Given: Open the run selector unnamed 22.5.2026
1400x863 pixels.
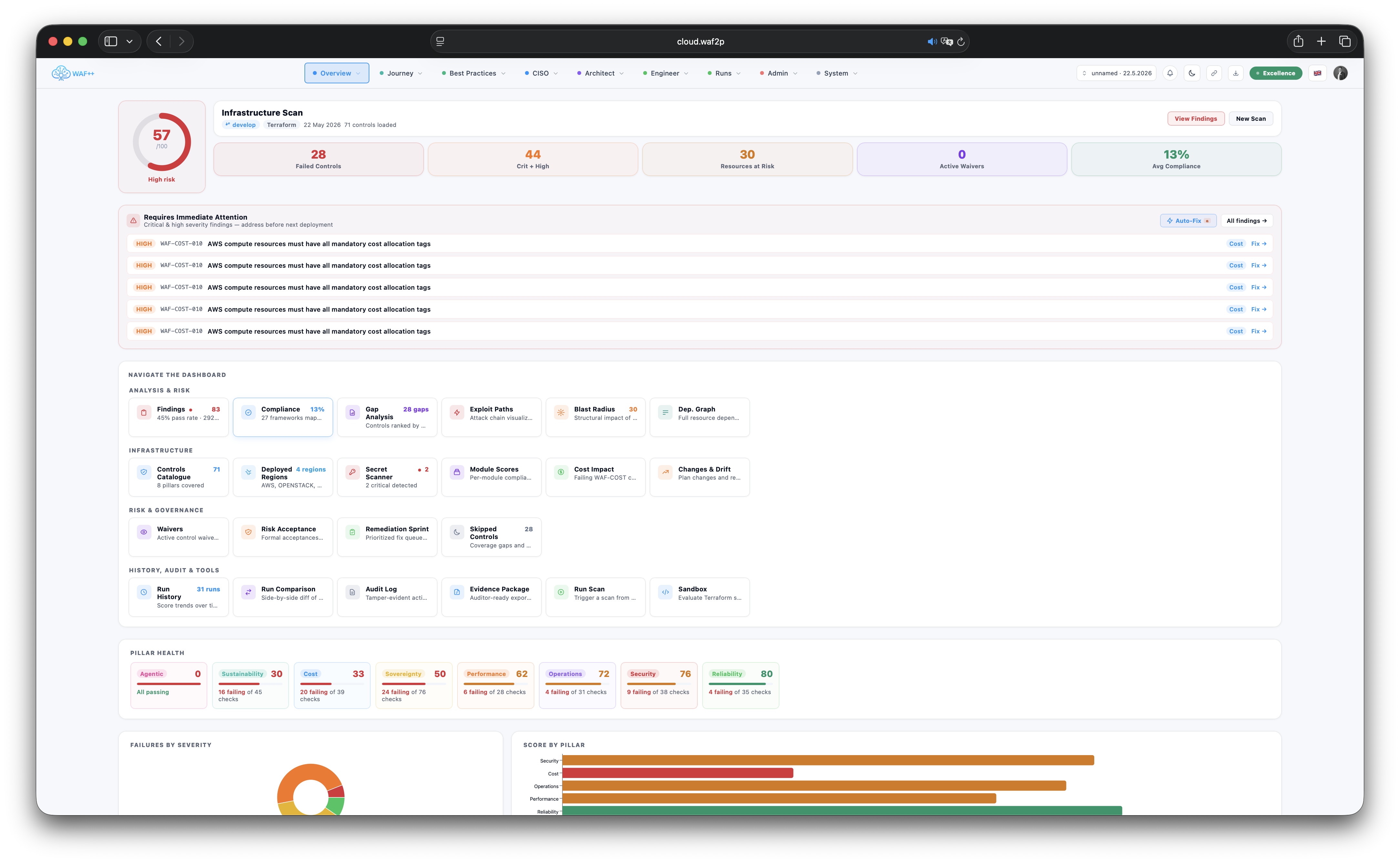Looking at the screenshot, I should (1117, 73).
